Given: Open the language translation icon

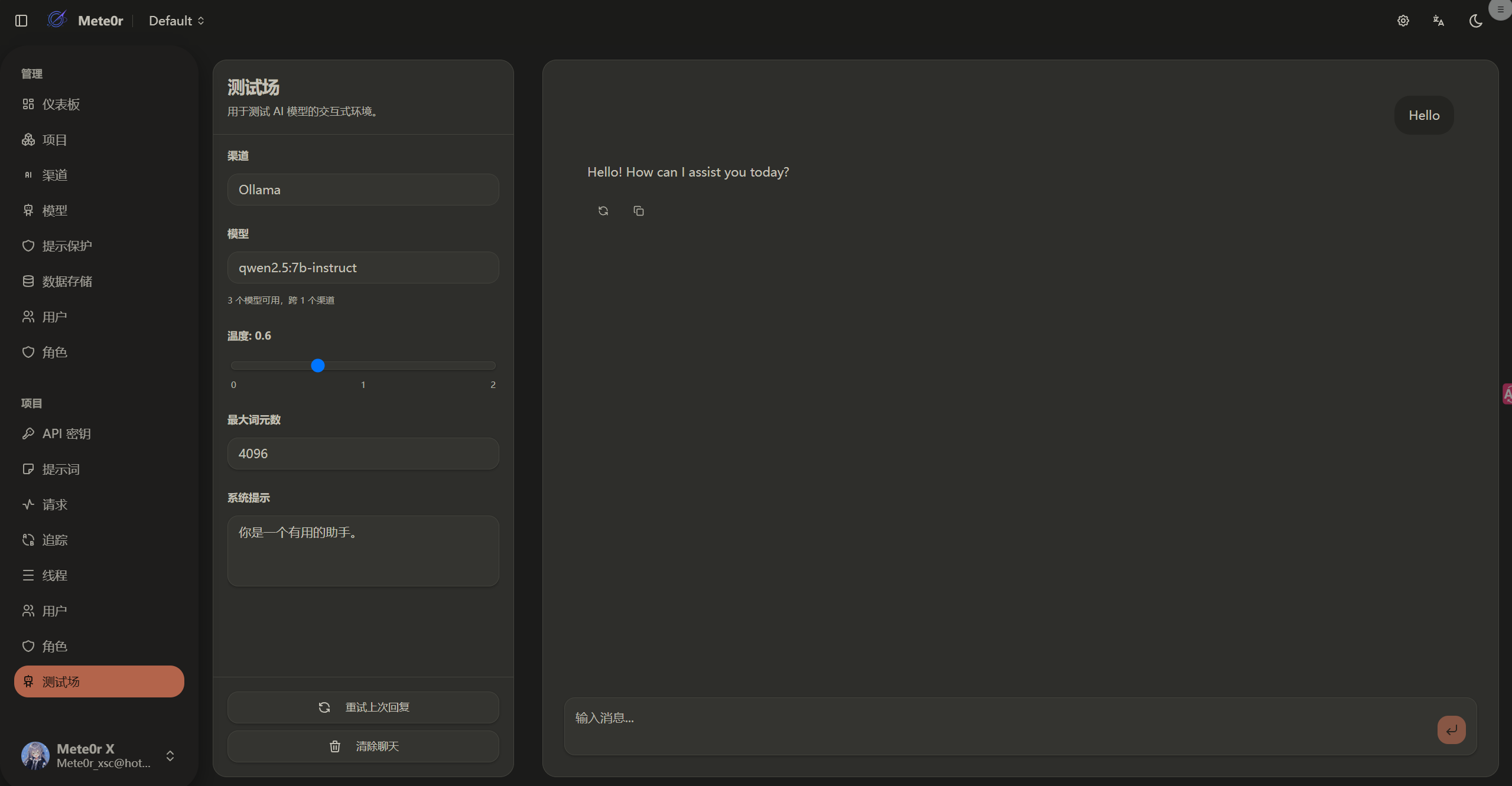Looking at the screenshot, I should point(1439,21).
